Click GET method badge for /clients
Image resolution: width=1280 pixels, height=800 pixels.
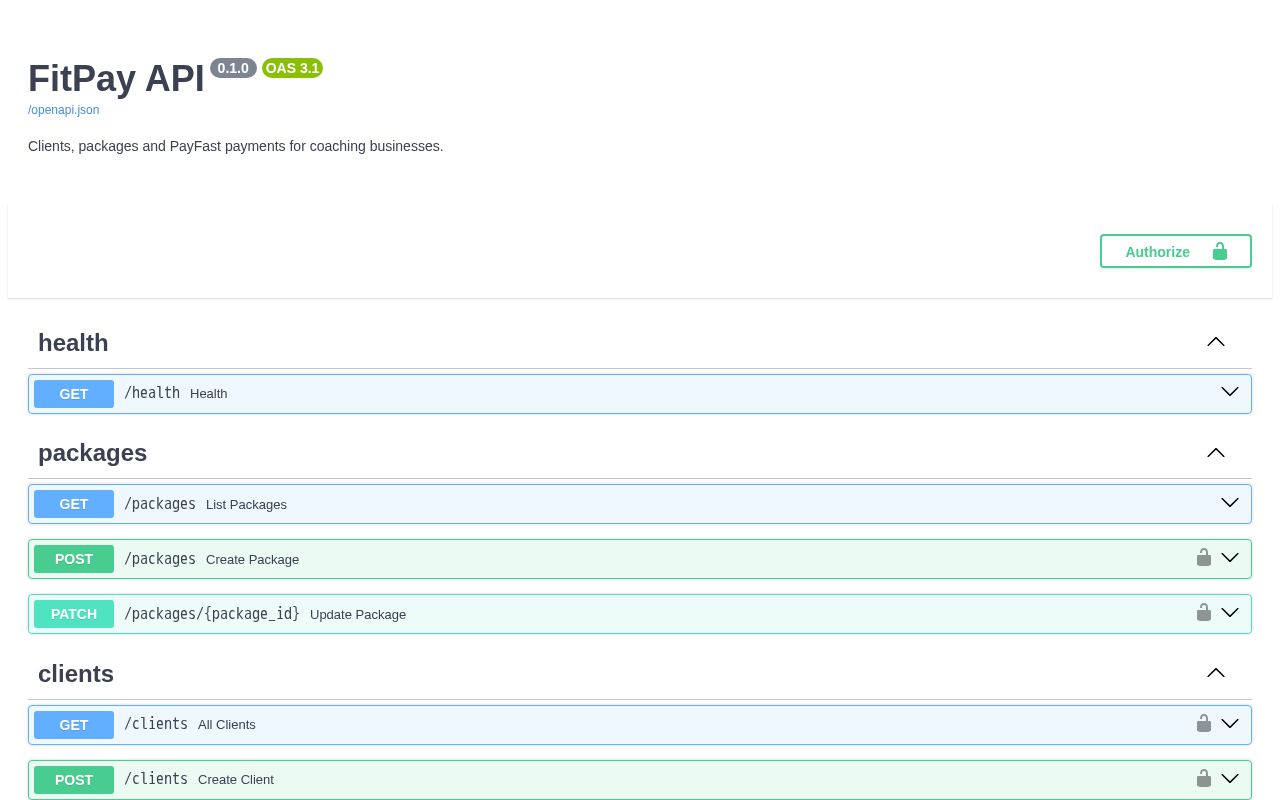tap(74, 725)
